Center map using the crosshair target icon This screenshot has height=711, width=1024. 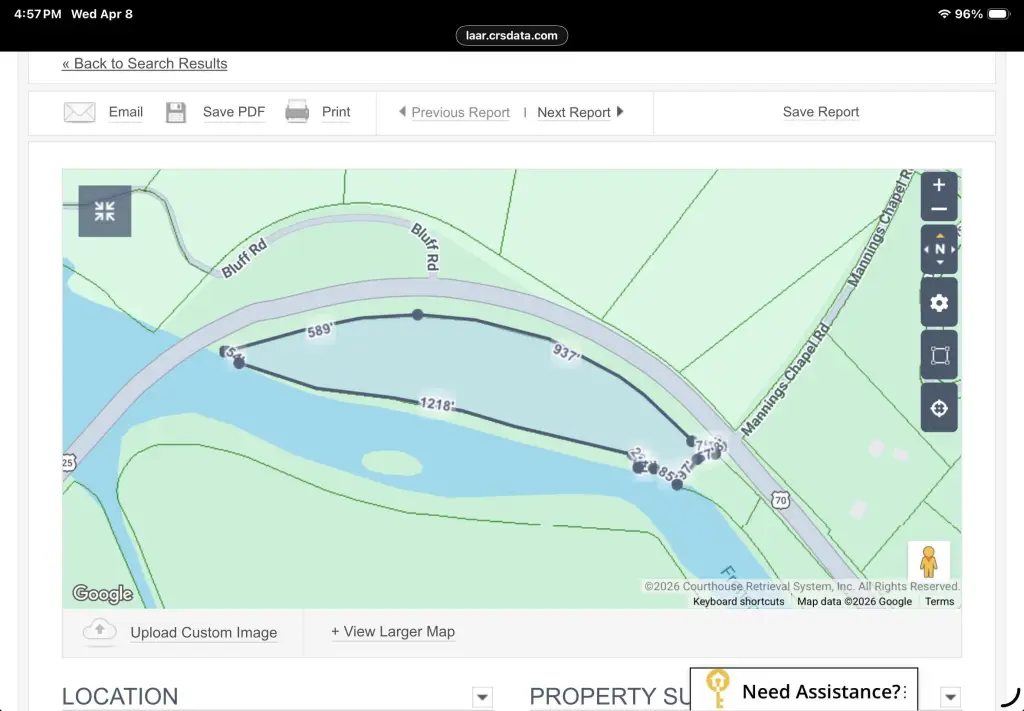[x=939, y=408]
